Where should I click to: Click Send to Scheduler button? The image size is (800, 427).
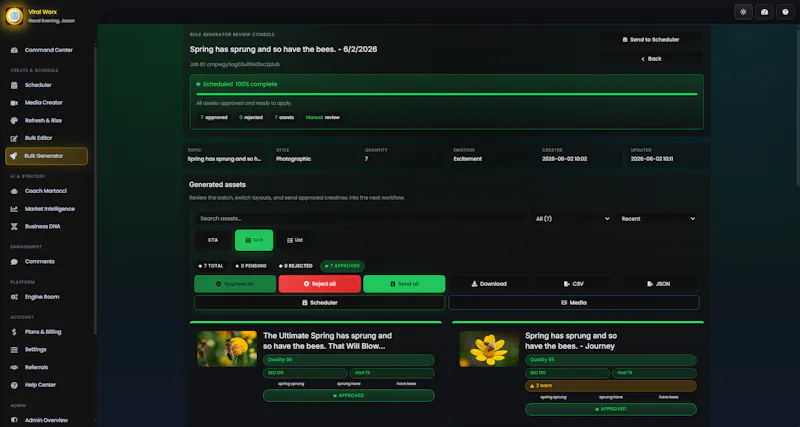pyautogui.click(x=651, y=39)
